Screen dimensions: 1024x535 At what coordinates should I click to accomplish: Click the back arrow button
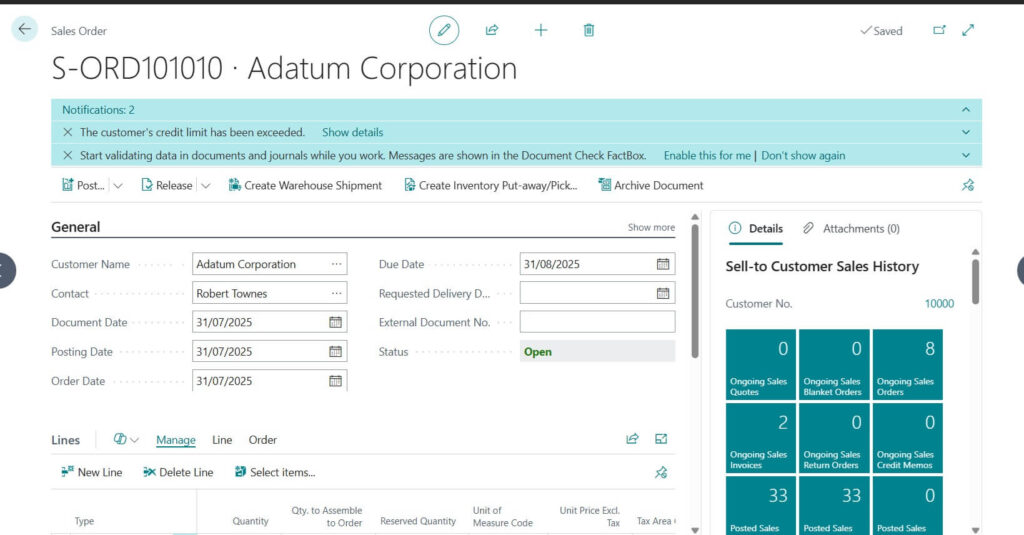tap(25, 30)
